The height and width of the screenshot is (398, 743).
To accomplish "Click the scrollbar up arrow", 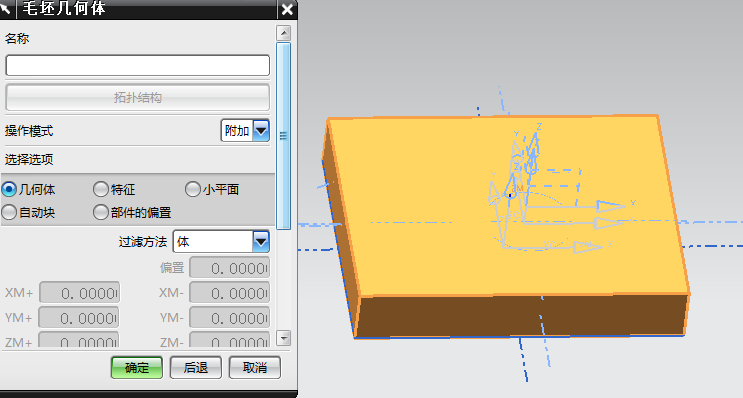I will pyautogui.click(x=283, y=33).
